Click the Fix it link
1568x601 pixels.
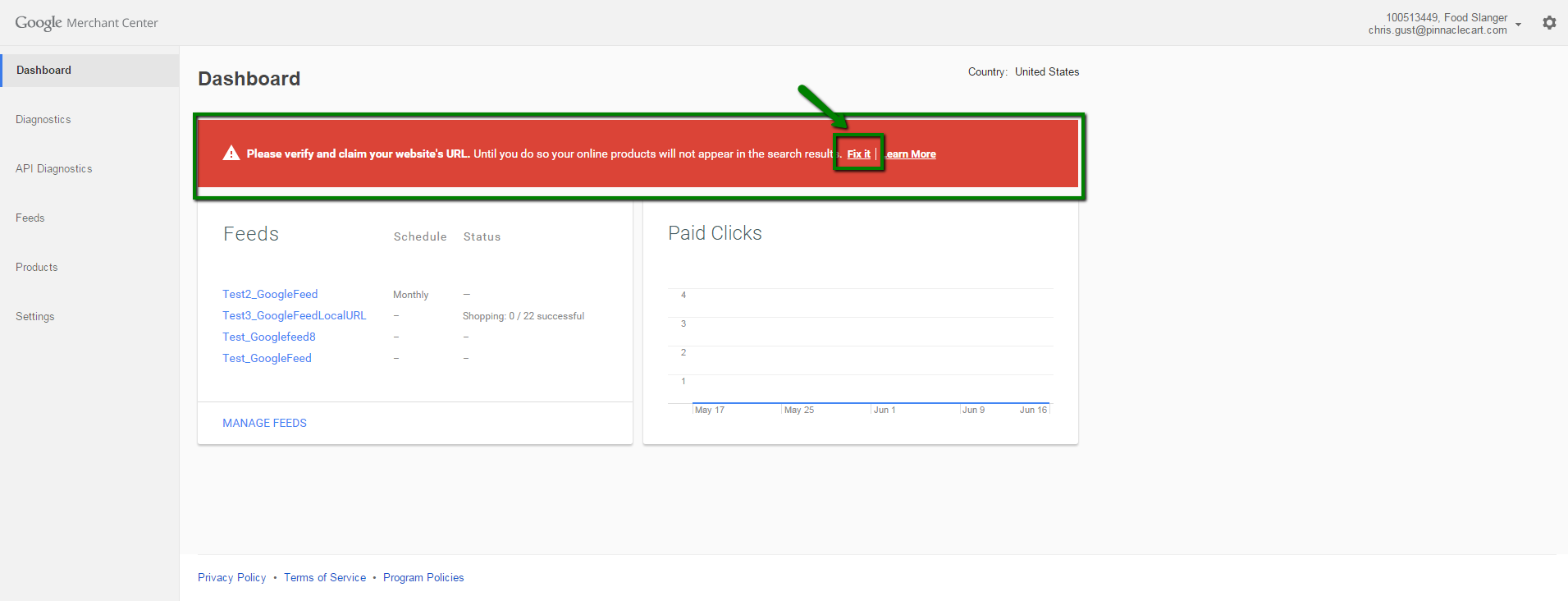coord(858,154)
